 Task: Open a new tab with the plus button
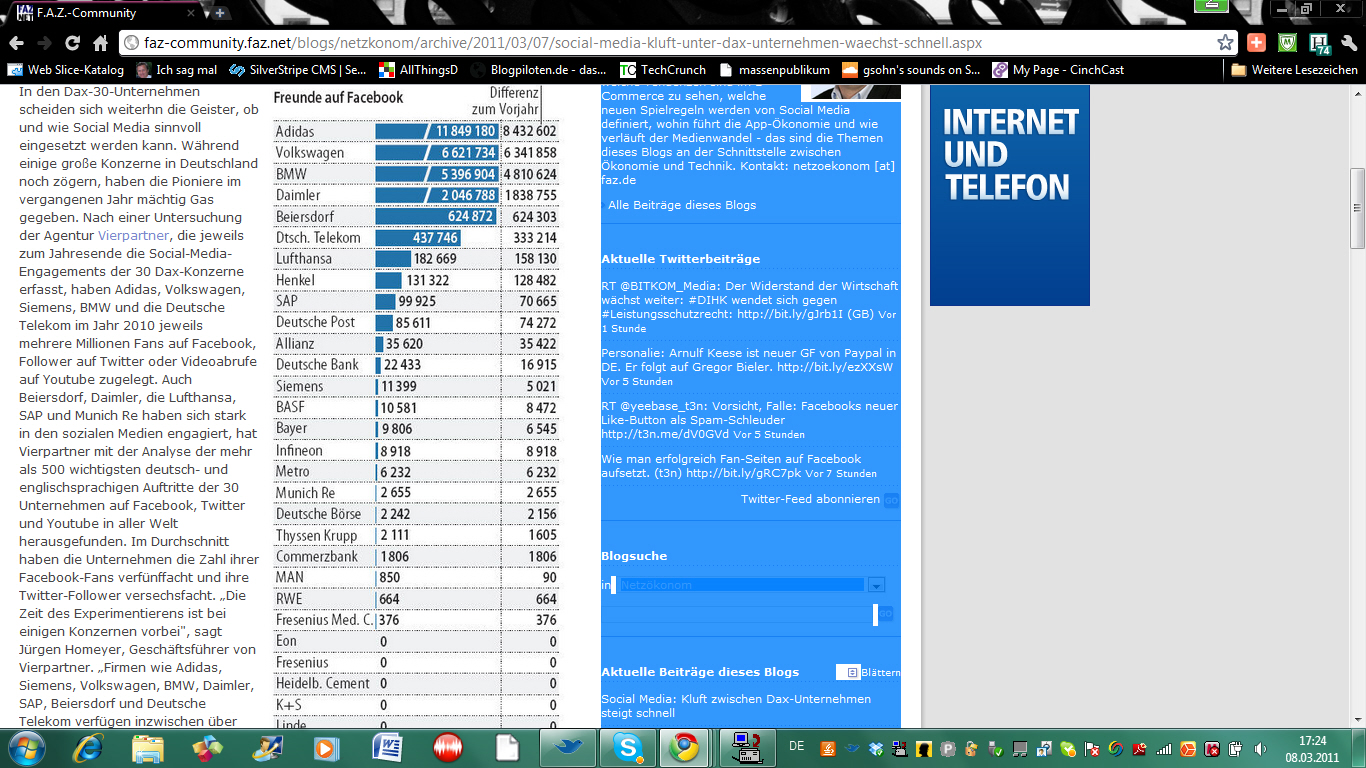[220, 13]
